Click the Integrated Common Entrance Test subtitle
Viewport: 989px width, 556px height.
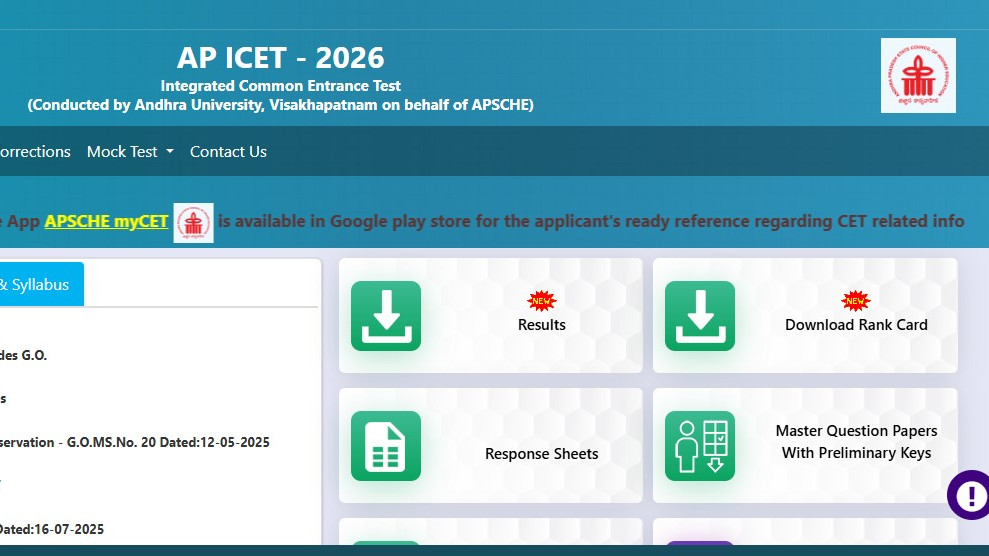point(280,86)
